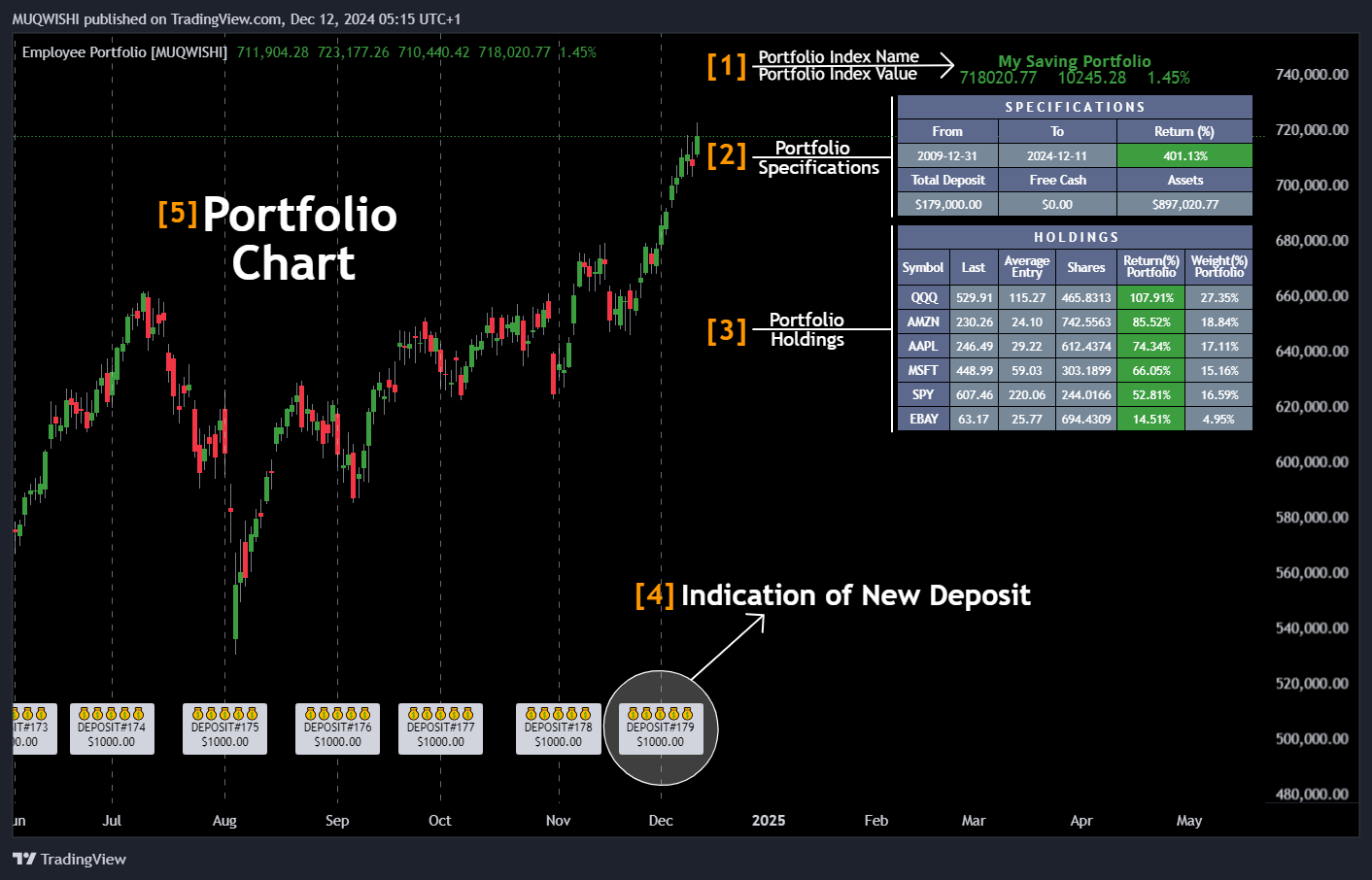Click the EBAY 4.95% weight cell
Image resolution: width=1372 pixels, height=880 pixels.
click(1219, 419)
